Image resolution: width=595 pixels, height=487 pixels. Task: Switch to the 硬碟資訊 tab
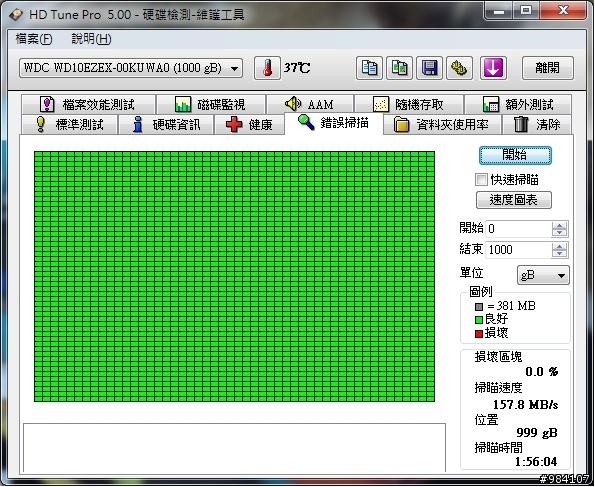166,125
